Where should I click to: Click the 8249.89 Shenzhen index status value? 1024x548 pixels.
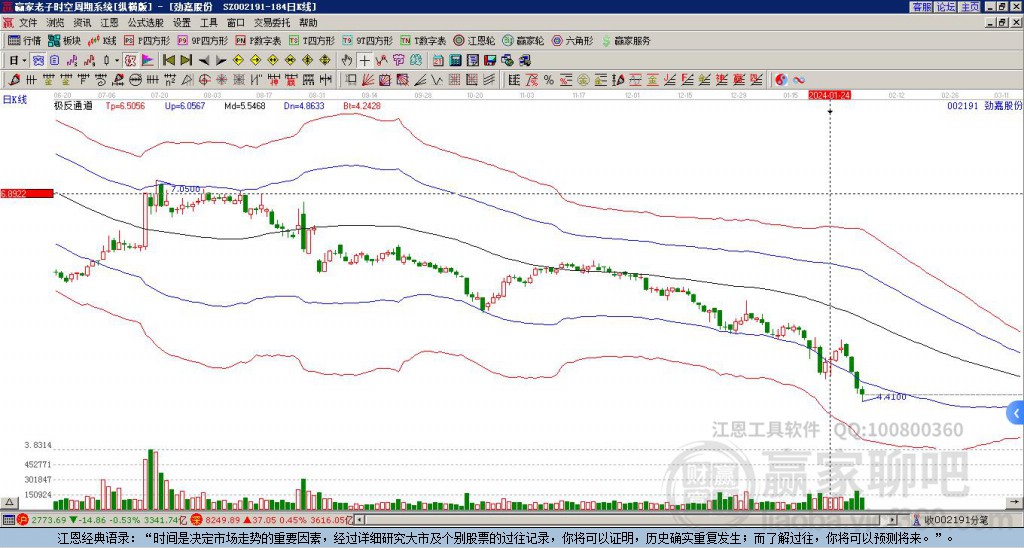[x=223, y=520]
